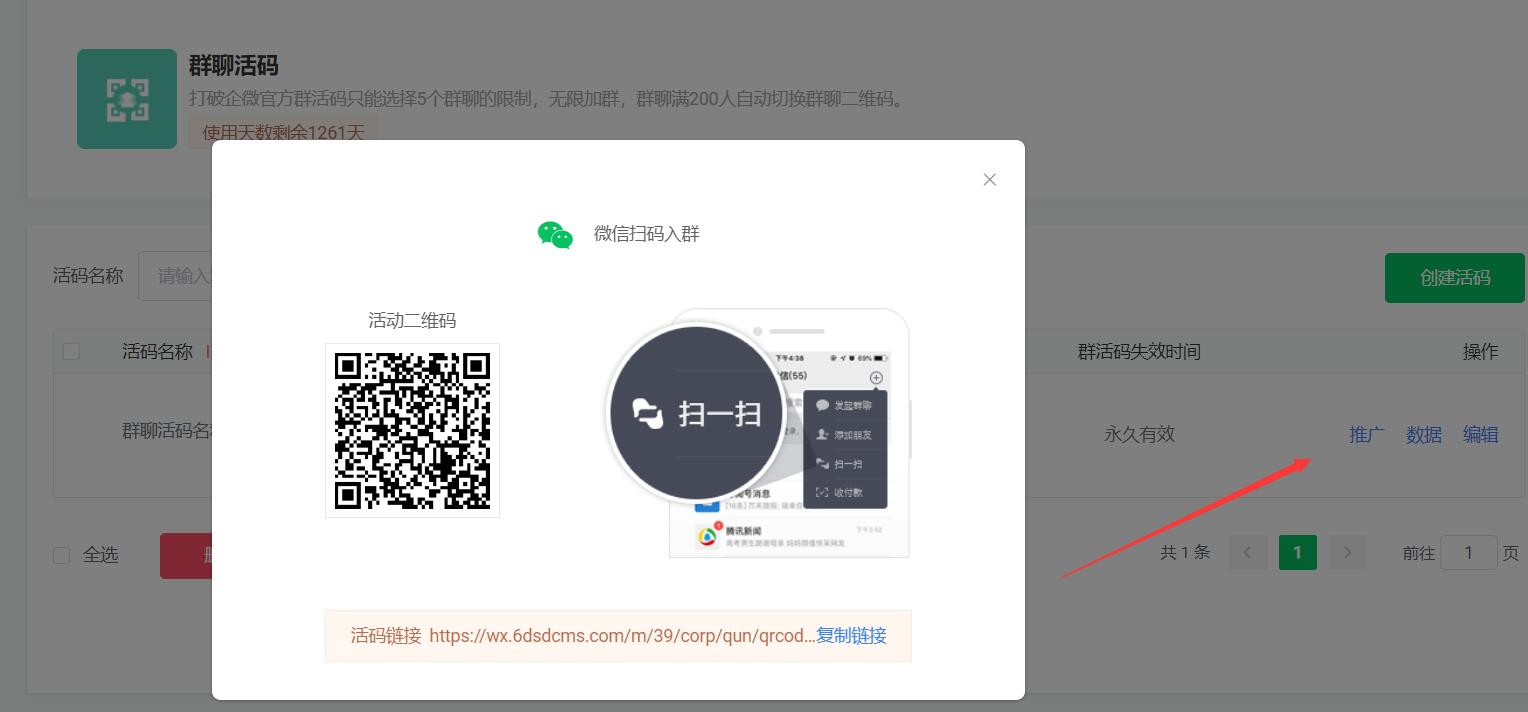Viewport: 1528px width, 712px height.
Task: Click the WeChat logo icon in dialog
Action: [555, 234]
